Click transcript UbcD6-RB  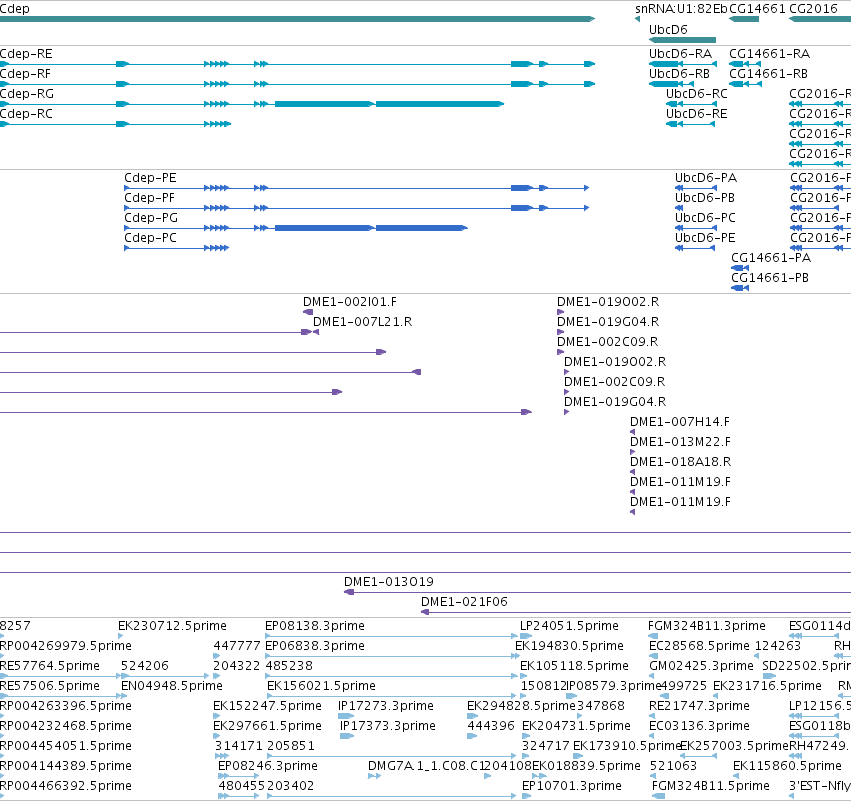(679, 74)
